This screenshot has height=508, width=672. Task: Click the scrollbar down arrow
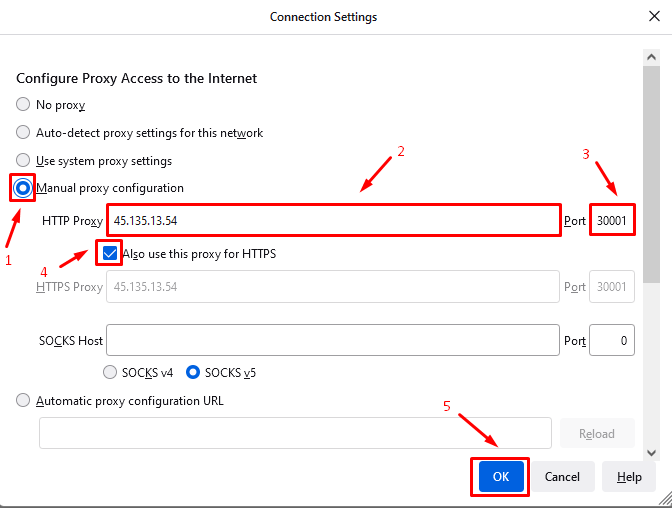pyautogui.click(x=651, y=453)
